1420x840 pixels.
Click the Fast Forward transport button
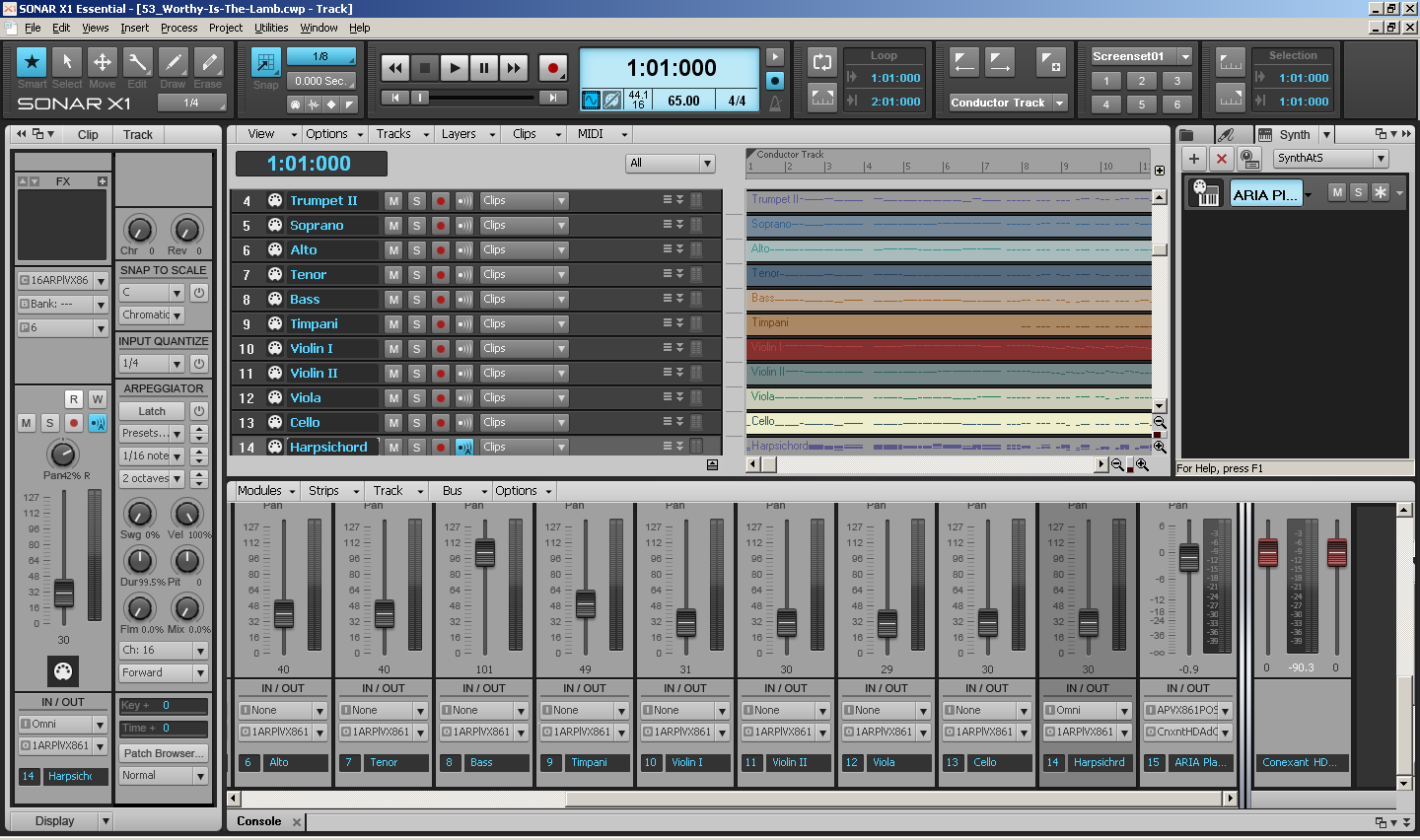pos(514,68)
